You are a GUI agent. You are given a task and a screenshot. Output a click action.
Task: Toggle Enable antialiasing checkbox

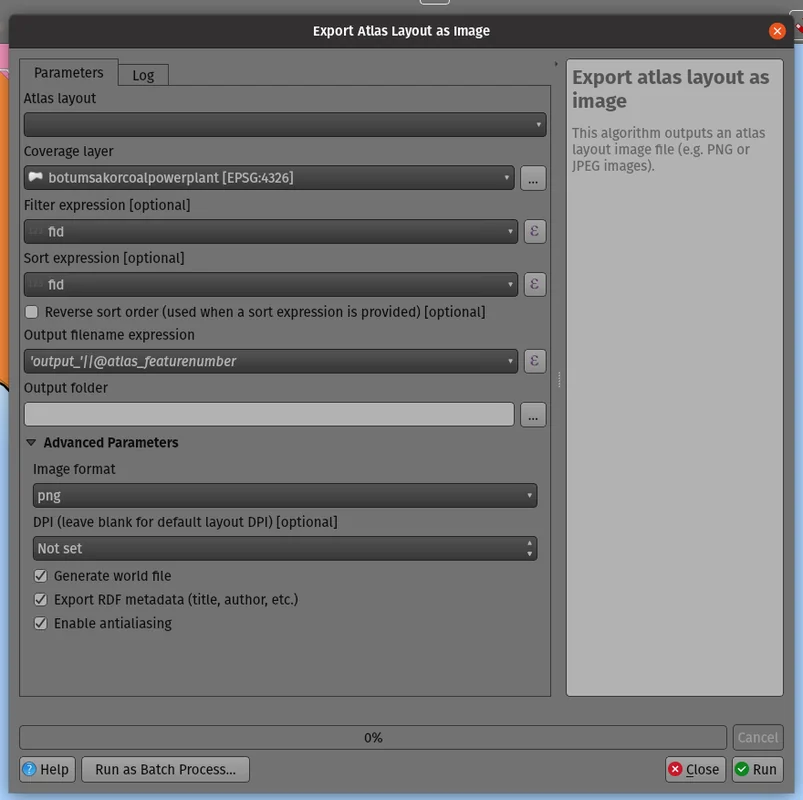(41, 623)
